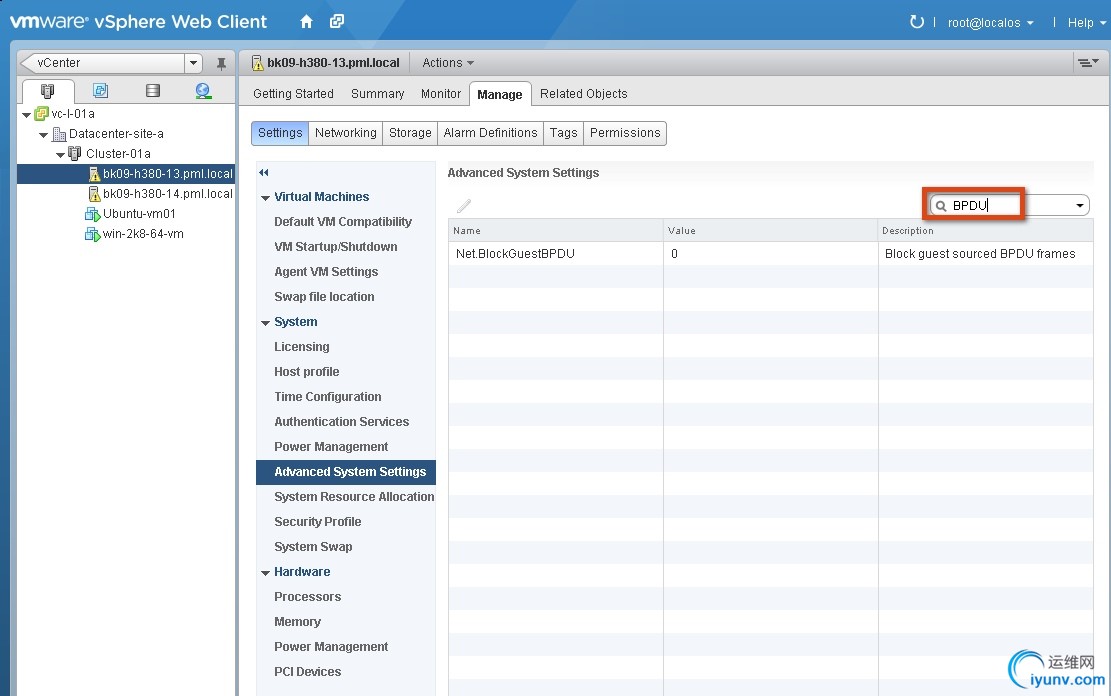Open Hosts and Clusters inventory view

(47, 91)
